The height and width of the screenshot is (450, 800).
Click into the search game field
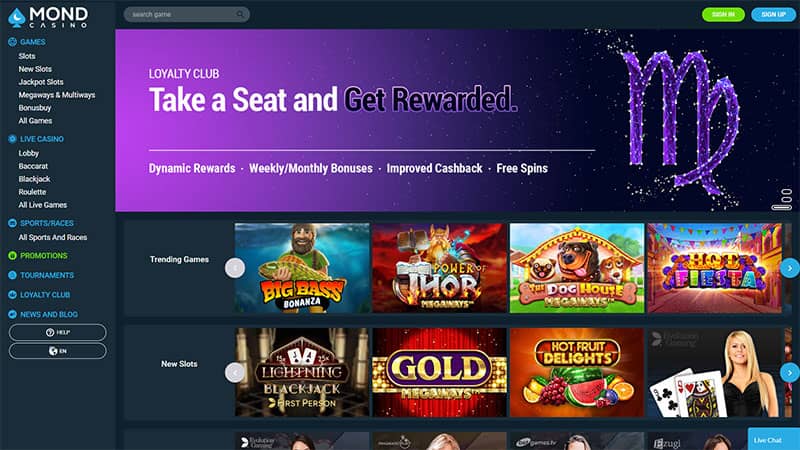(x=187, y=14)
